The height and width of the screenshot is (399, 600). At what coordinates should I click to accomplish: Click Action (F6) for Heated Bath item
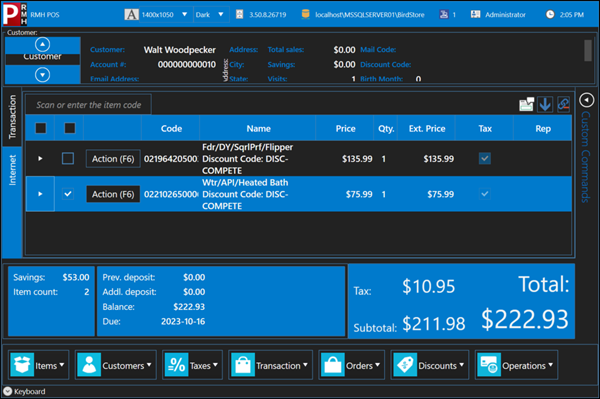[x=113, y=194]
